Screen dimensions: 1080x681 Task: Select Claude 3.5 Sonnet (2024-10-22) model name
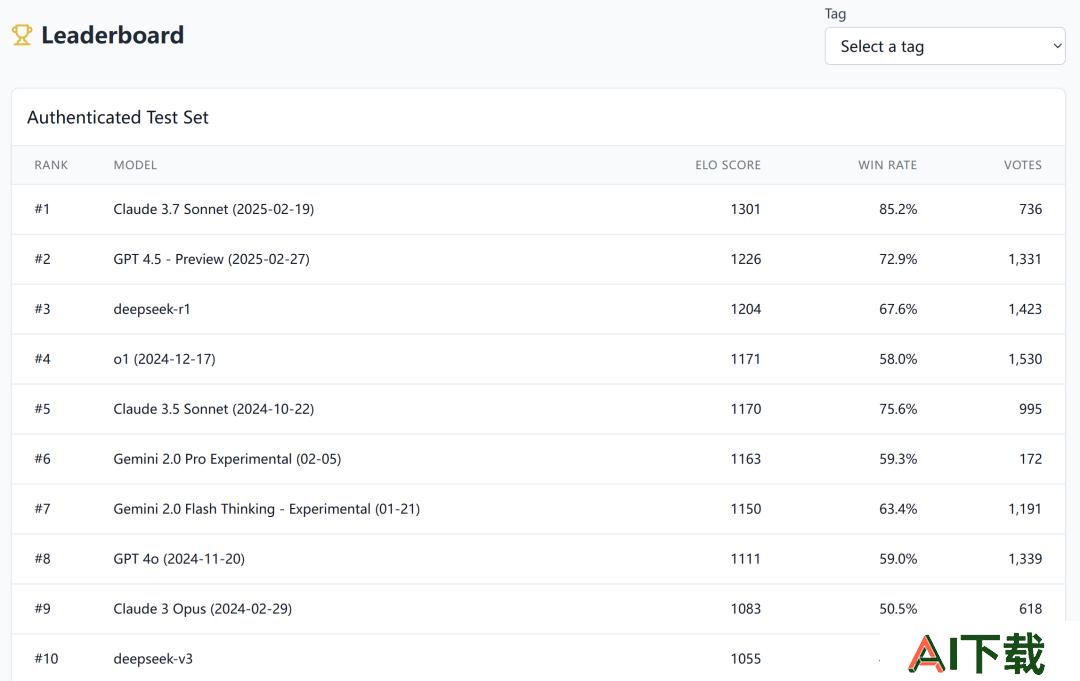pos(214,409)
